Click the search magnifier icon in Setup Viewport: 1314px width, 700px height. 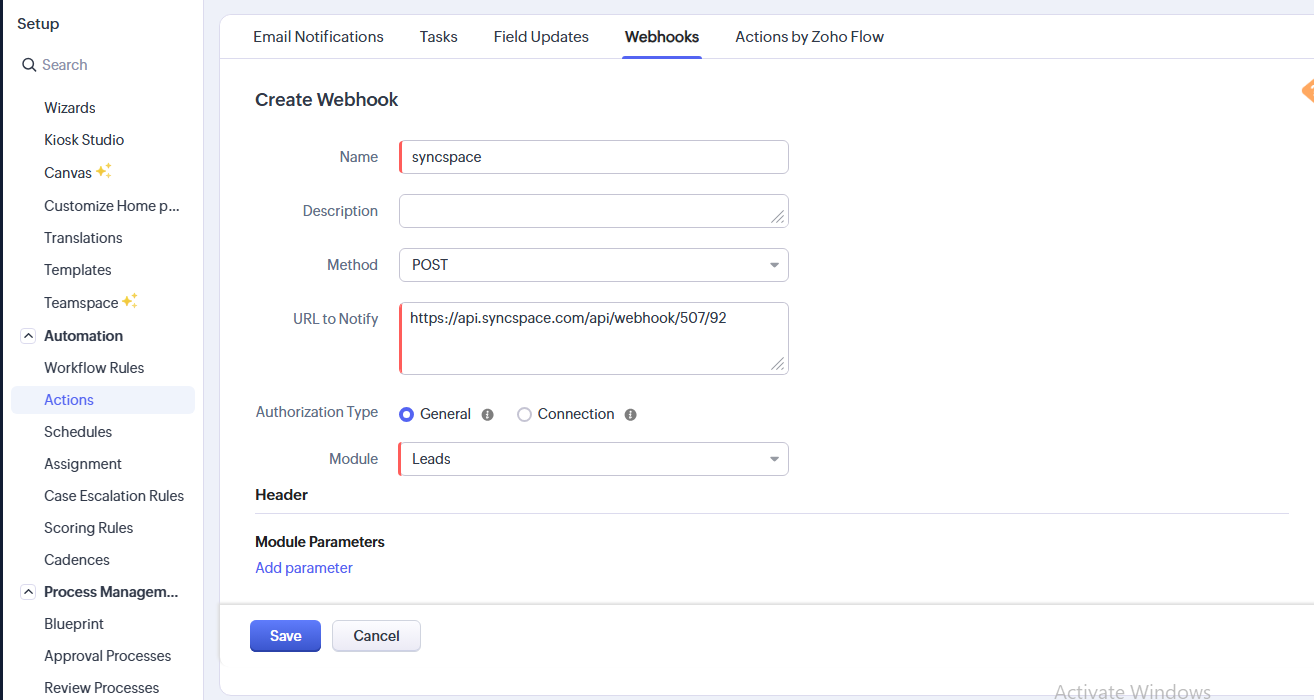click(x=29, y=65)
